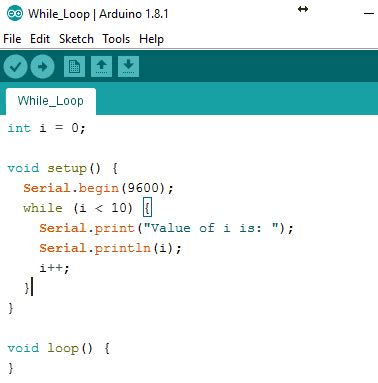This screenshot has height=383, width=378.
Task: Open the Tools menu
Action: [116, 39]
